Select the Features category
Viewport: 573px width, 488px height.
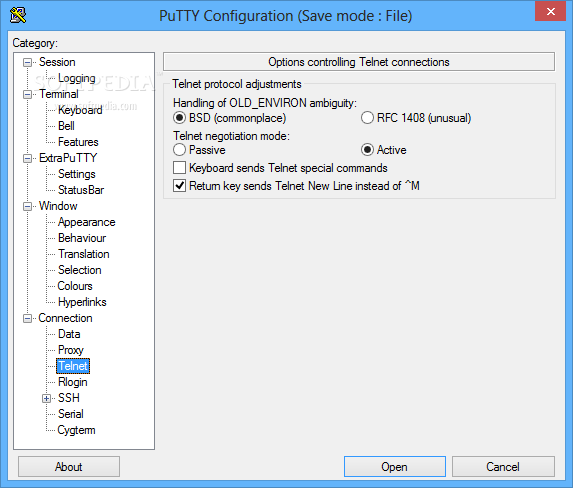tap(78, 142)
